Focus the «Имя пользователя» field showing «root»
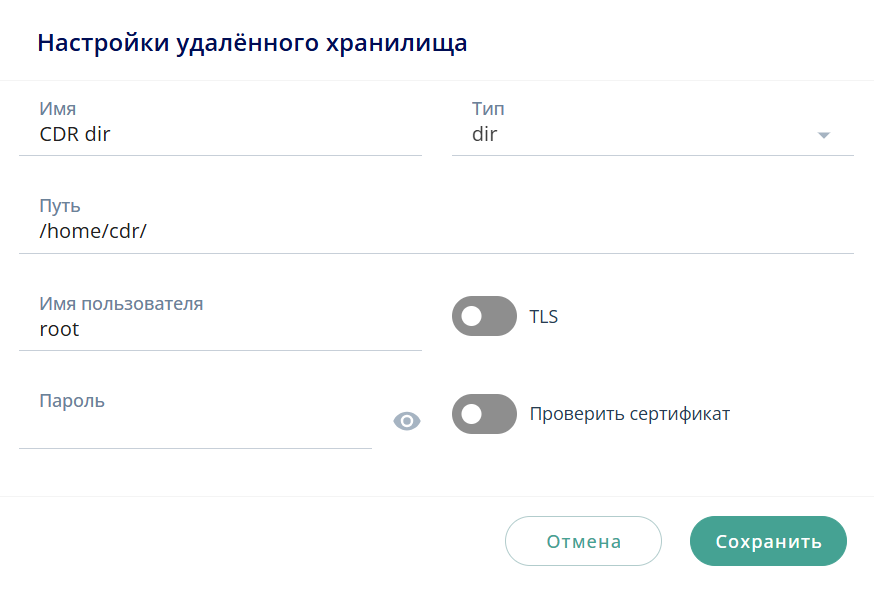The height and width of the screenshot is (598, 876). 220,328
